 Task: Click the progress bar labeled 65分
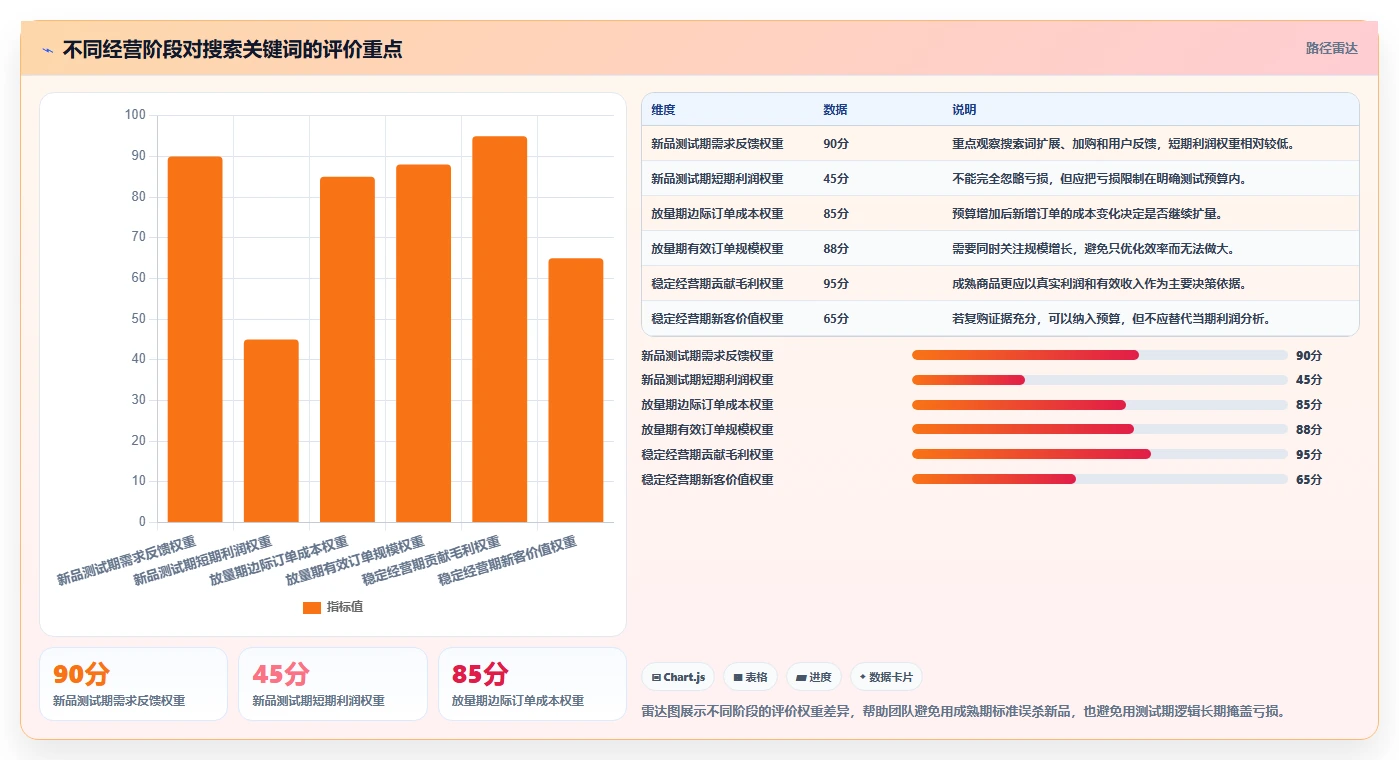pyautogui.click(x=1100, y=479)
